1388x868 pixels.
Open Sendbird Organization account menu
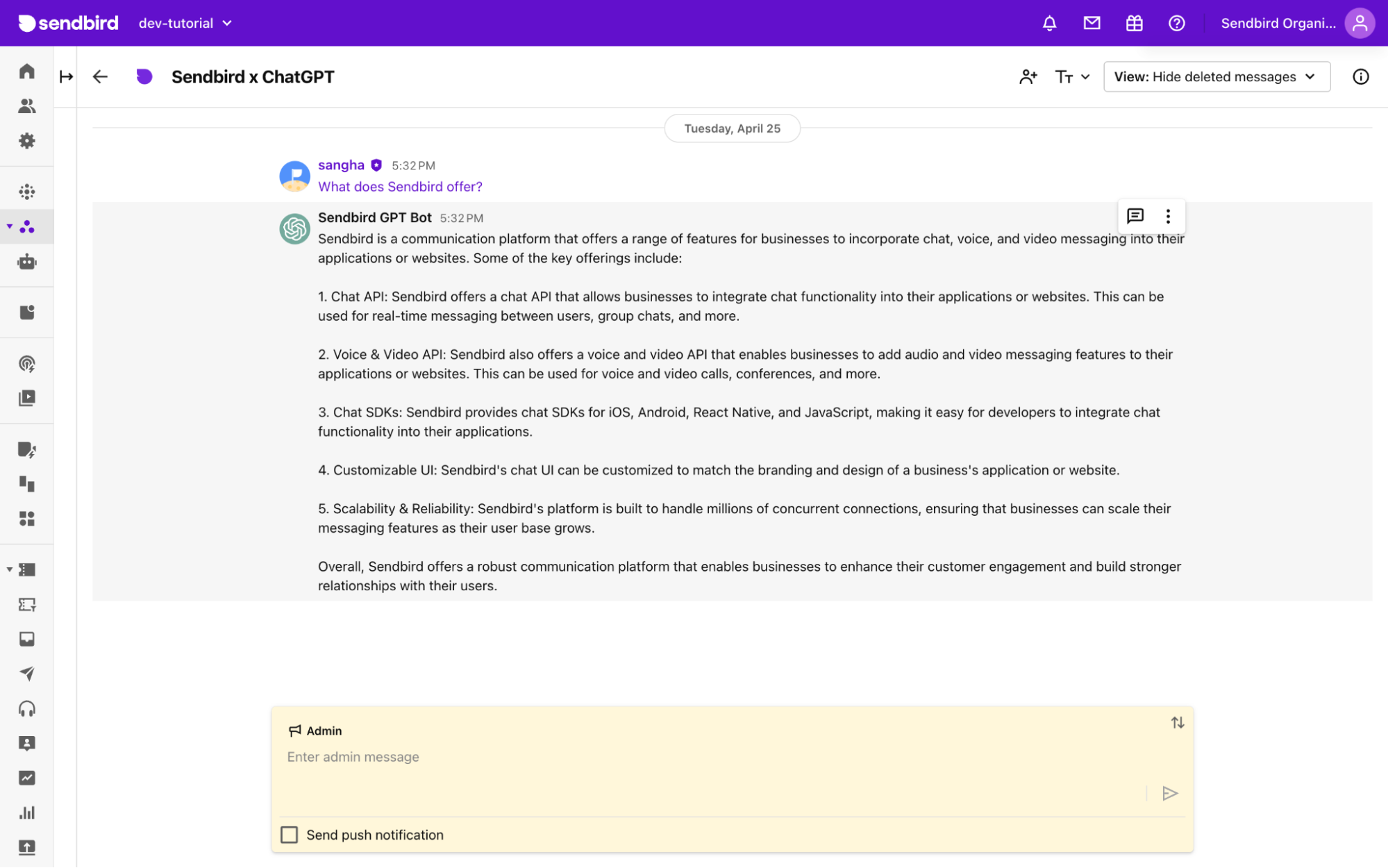point(1278,23)
